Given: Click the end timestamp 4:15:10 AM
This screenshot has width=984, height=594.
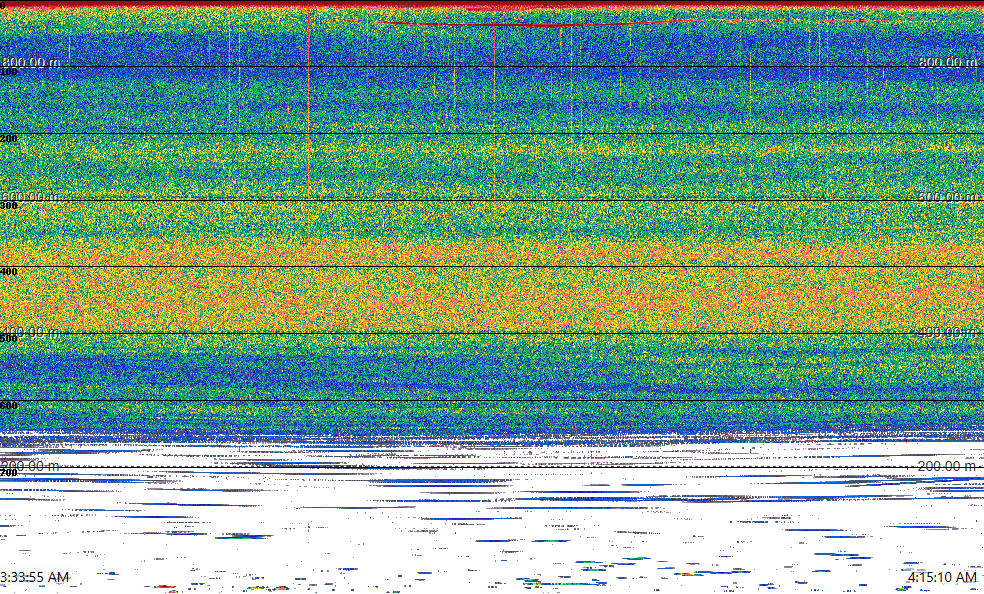Looking at the screenshot, I should [x=942, y=577].
